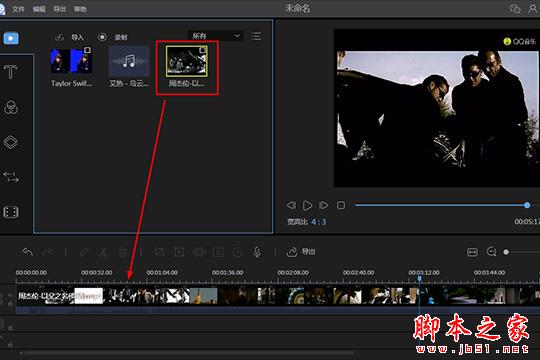This screenshot has width=540, height=360.
Task: Click inside the video preview screen
Action: click(x=437, y=108)
